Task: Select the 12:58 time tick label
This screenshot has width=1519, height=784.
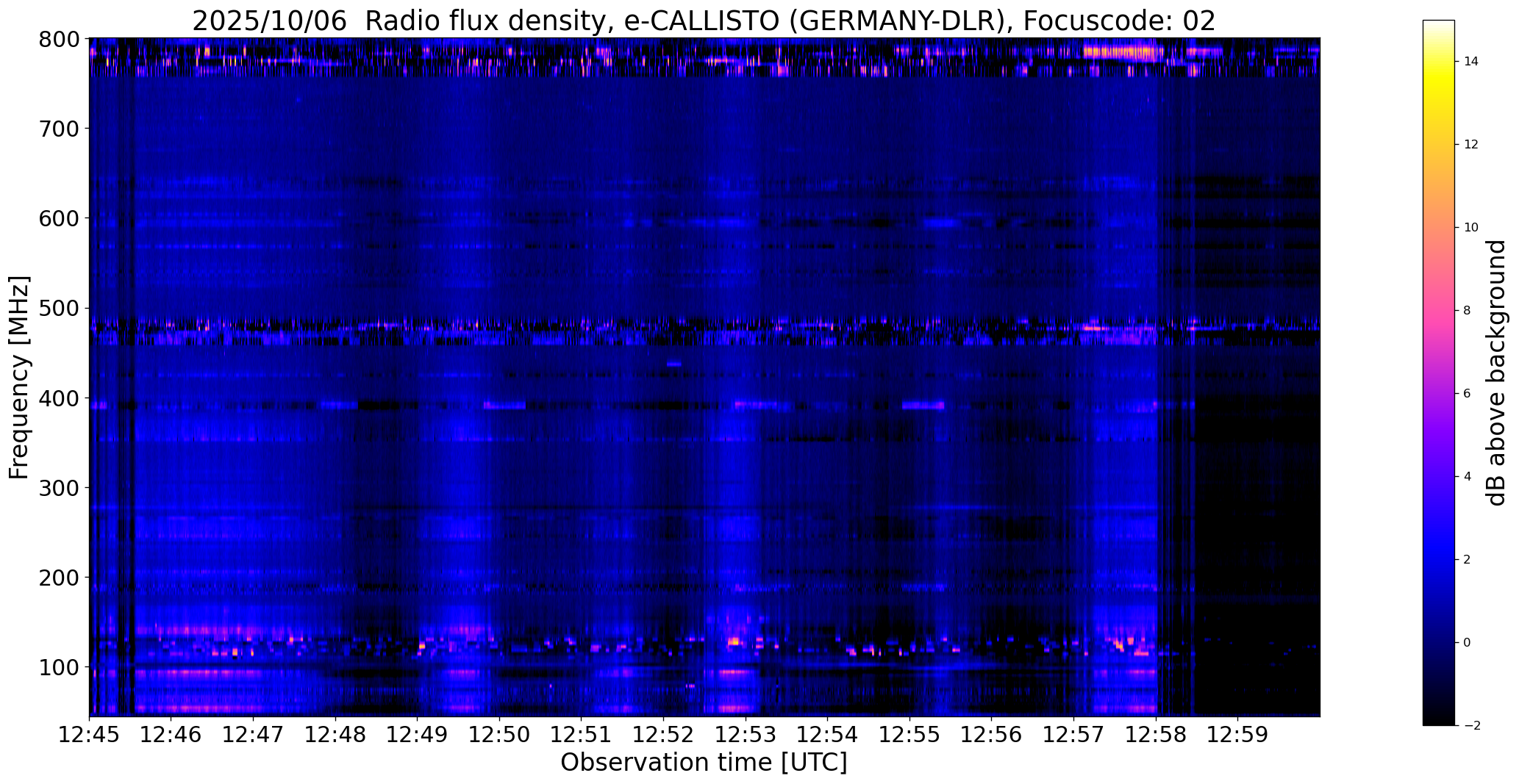Action: pyautogui.click(x=1156, y=734)
